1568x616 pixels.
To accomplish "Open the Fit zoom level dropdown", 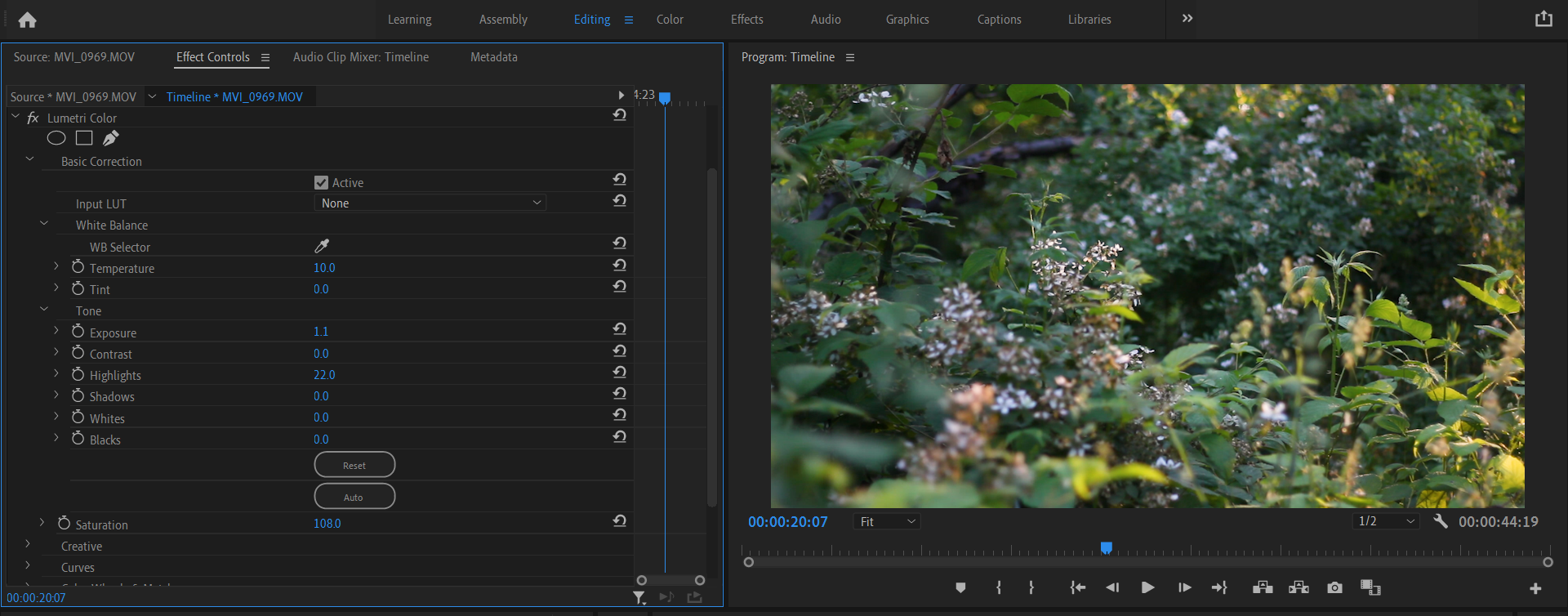I will (887, 521).
